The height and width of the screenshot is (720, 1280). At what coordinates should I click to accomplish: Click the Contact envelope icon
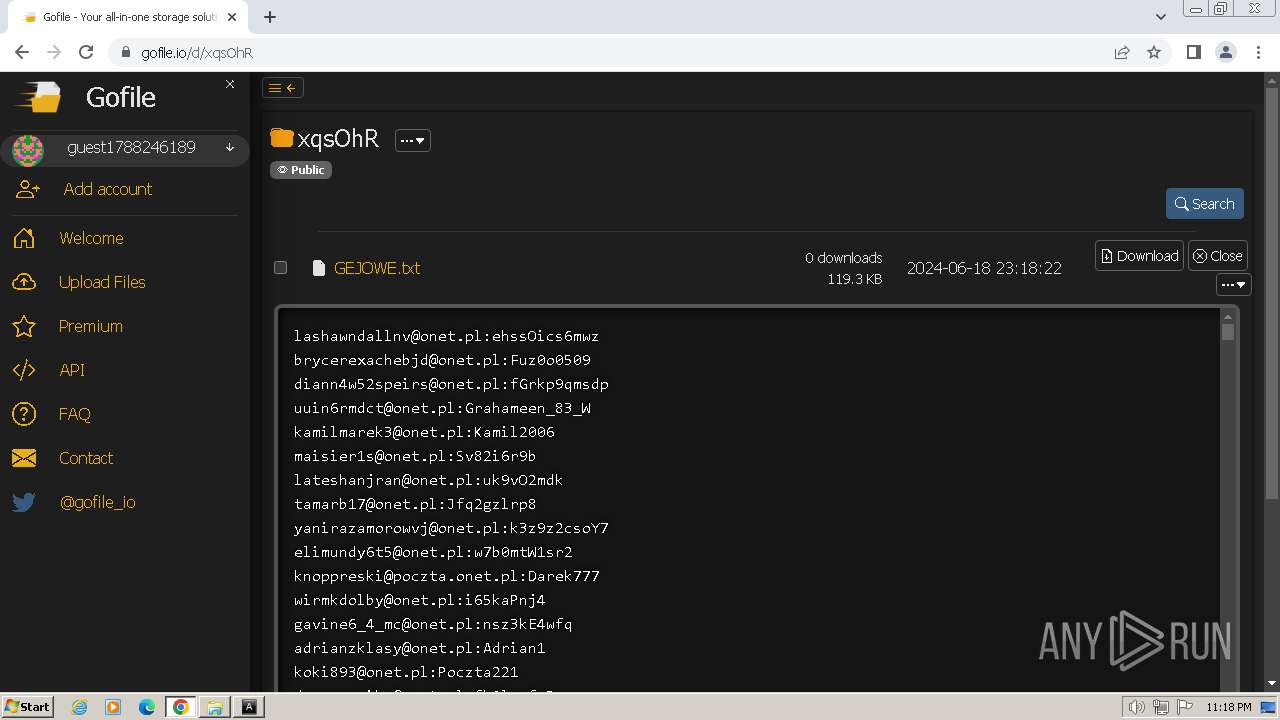[24, 458]
